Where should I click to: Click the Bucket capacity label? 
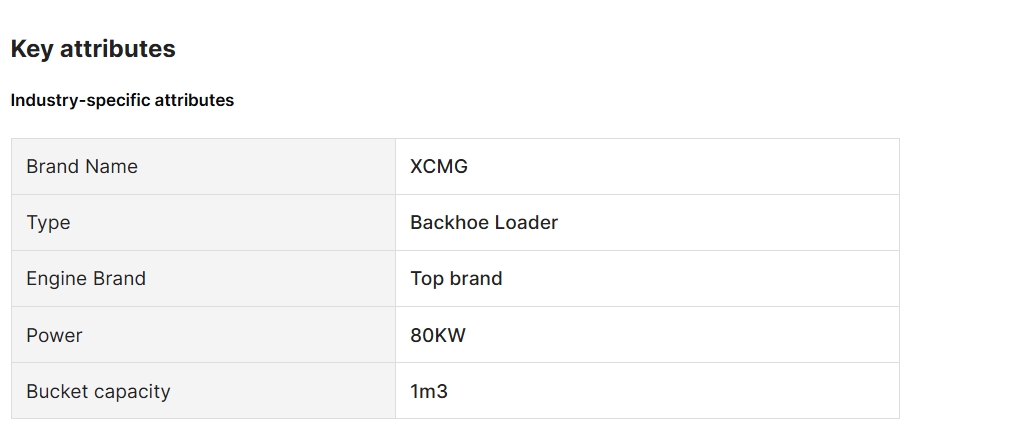[98, 392]
